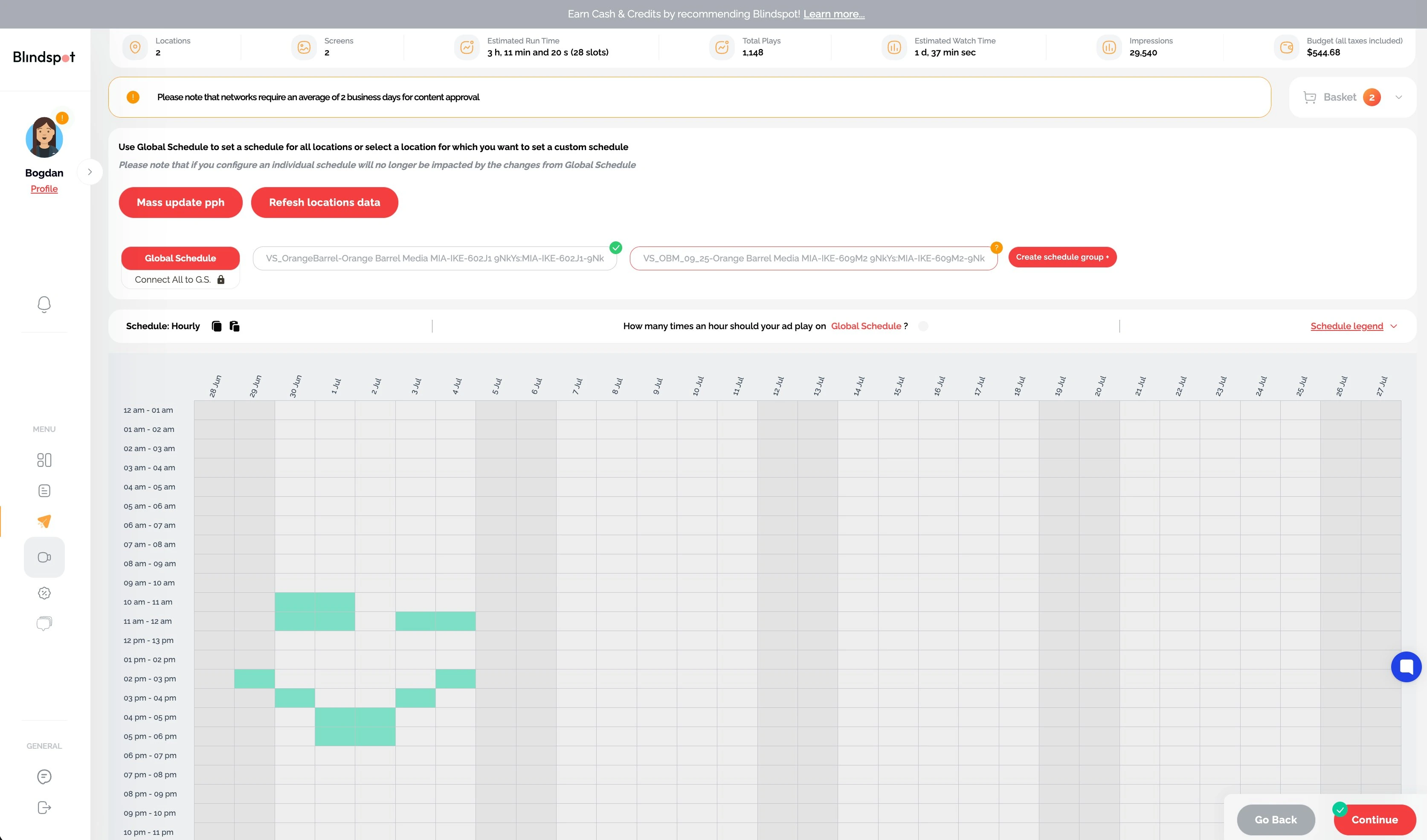Expand the Schedule legend chevron
Image resolution: width=1427 pixels, height=840 pixels.
click(1394, 327)
